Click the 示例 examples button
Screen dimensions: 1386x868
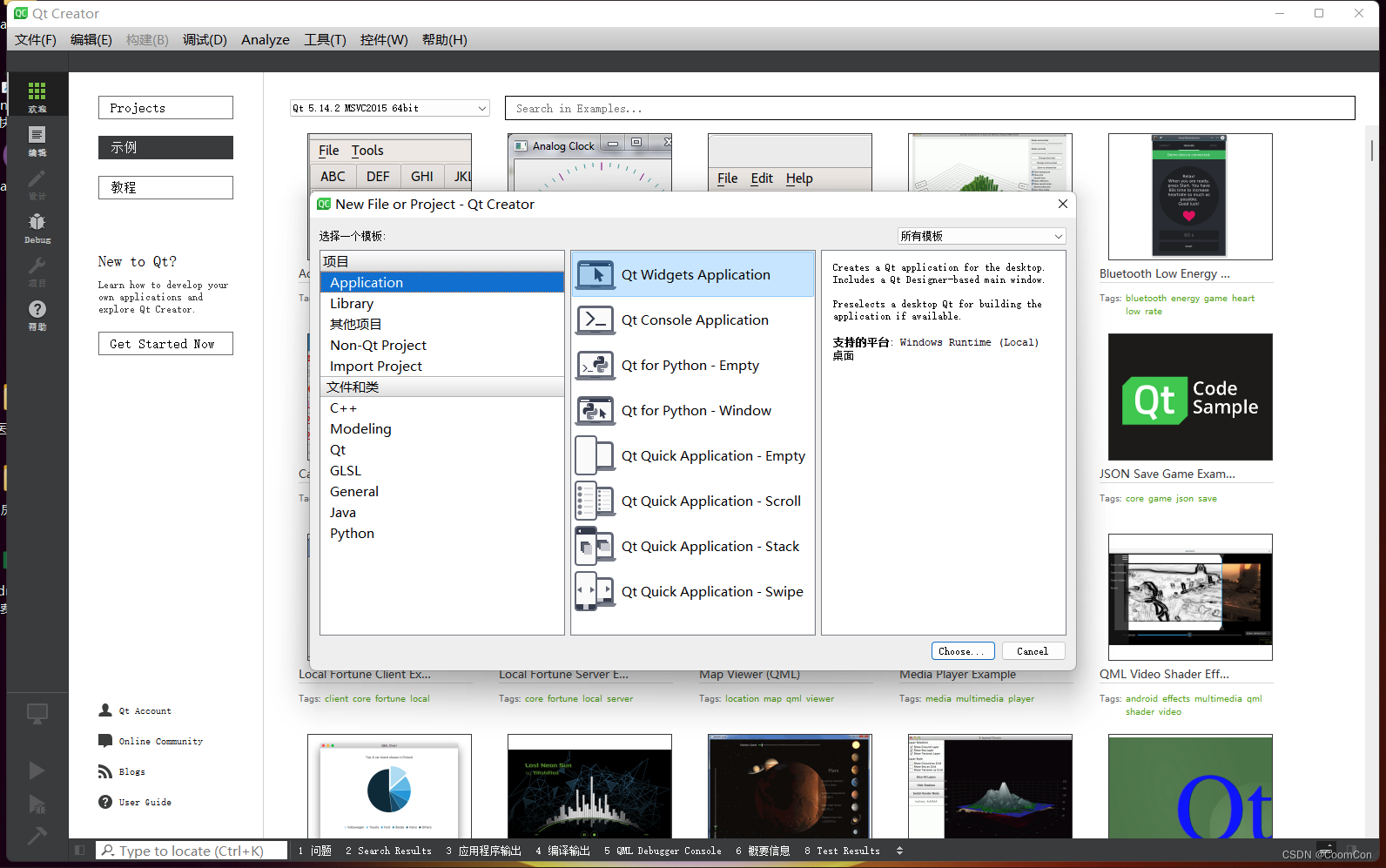point(165,147)
